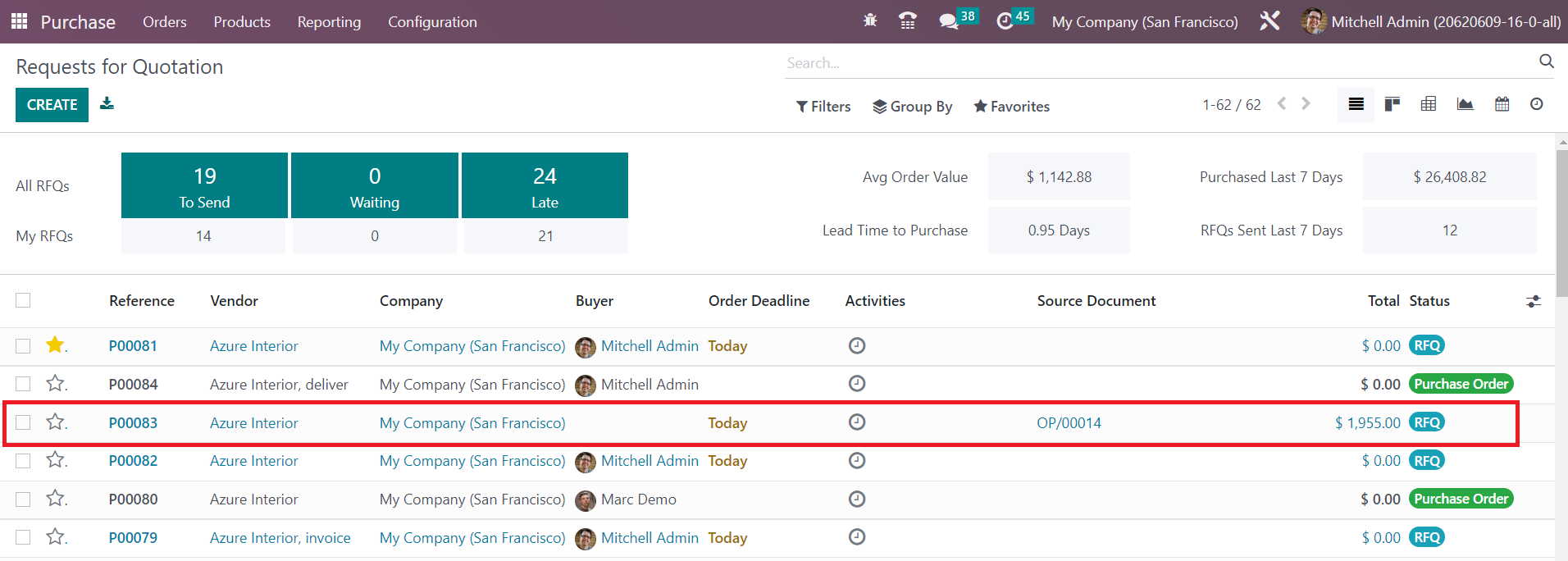1568x561 pixels.
Task: Open the apps grid menu icon
Action: click(19, 21)
